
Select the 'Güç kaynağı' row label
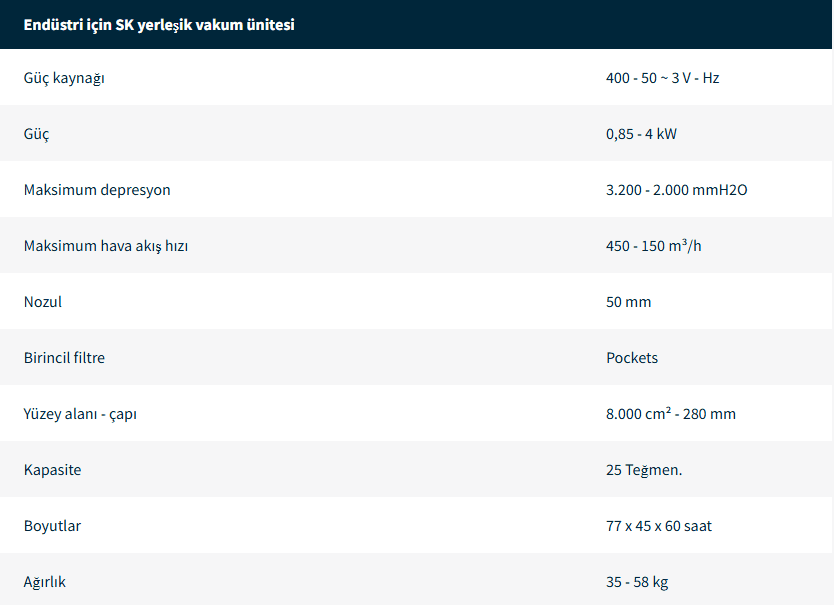coord(64,78)
